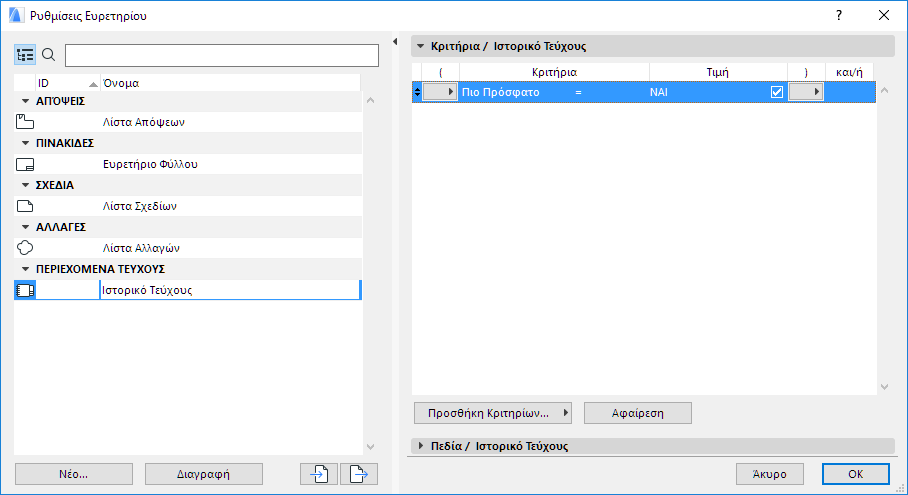Screen dimensions: 908x495
Task: Click the Αφαίρεση button
Action: point(638,413)
